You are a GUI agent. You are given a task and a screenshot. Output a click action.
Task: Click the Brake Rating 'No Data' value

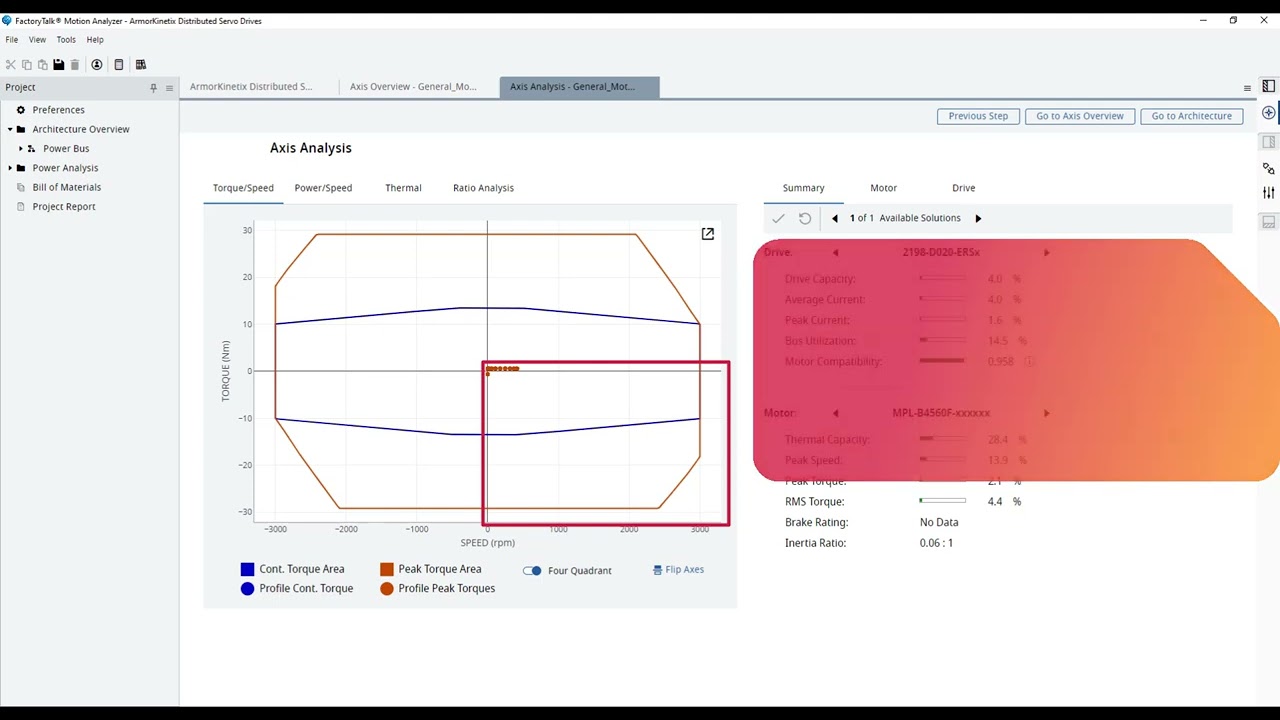tap(939, 522)
